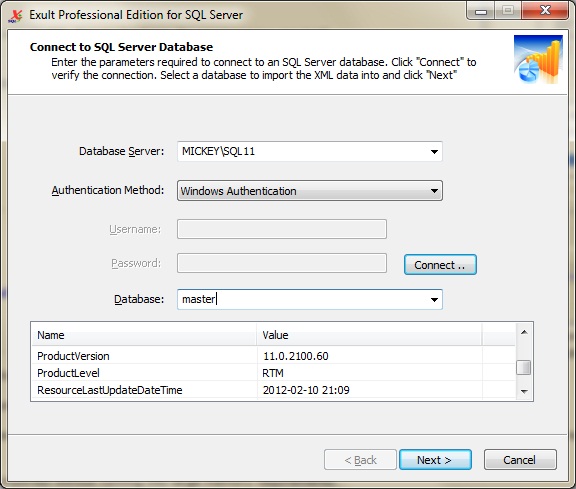The width and height of the screenshot is (576, 489).
Task: Sort properties by the Name column header
Action: click(144, 335)
